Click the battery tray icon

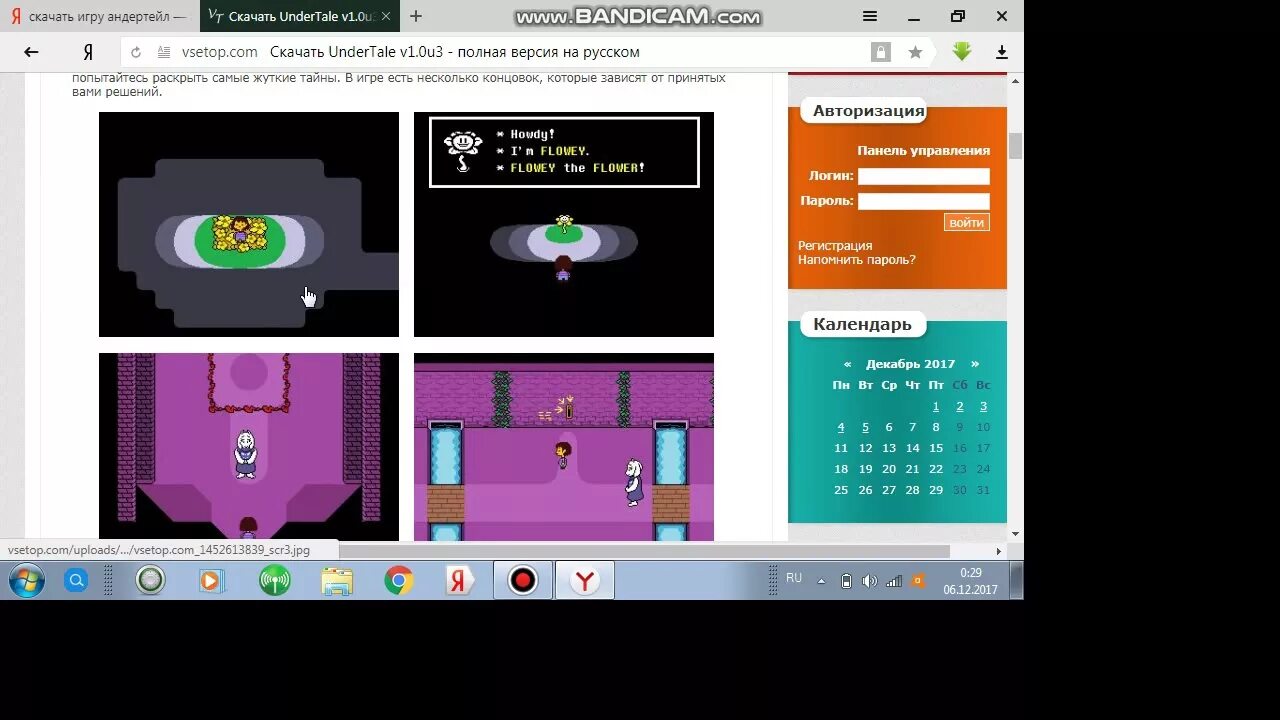[x=846, y=581]
